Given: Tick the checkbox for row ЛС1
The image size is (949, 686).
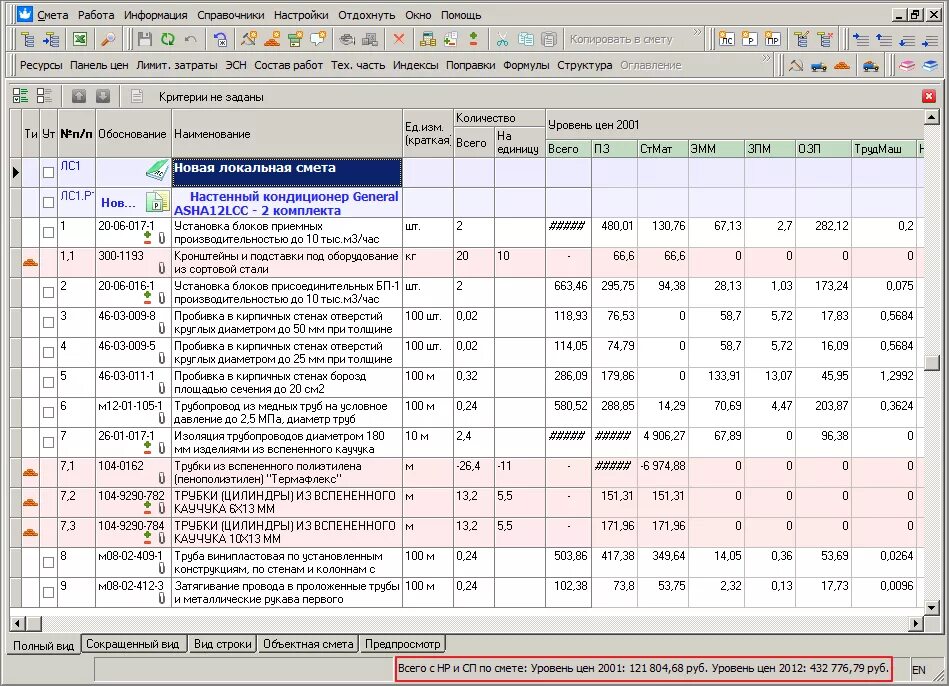Looking at the screenshot, I should 48,172.
